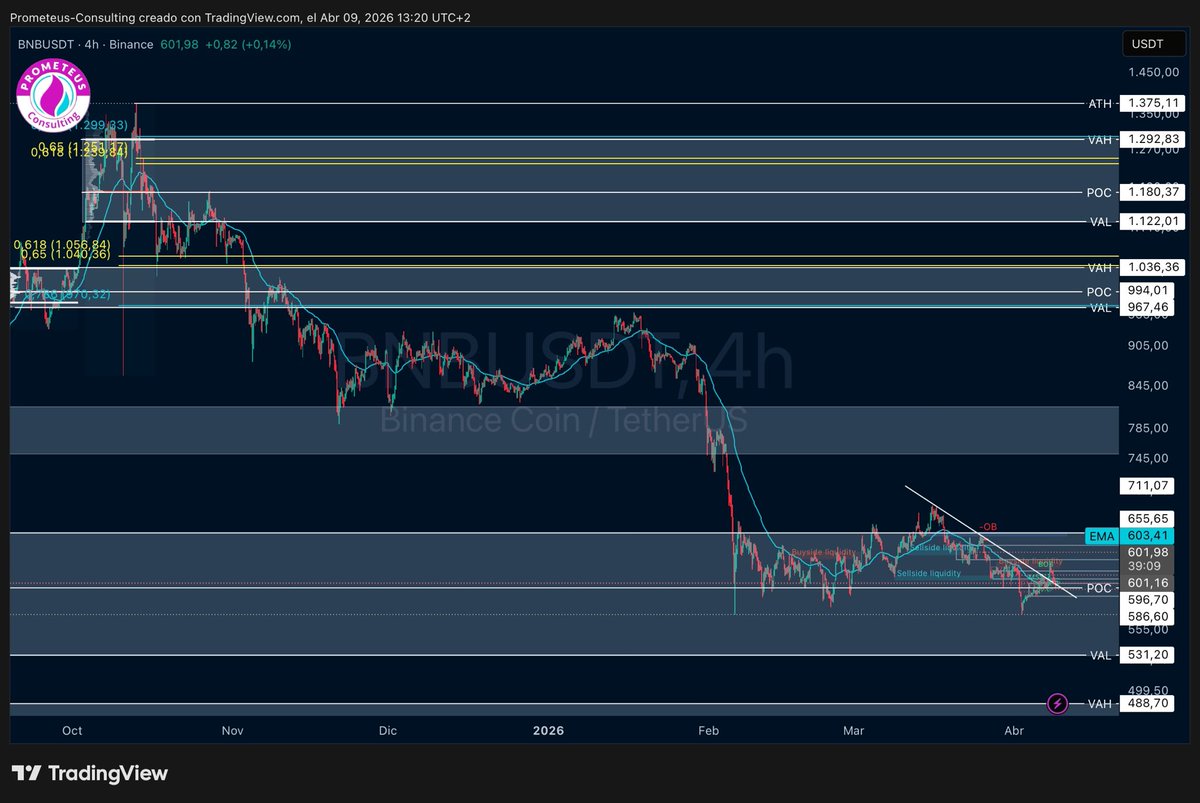
Task: Select the -OB order block annotation
Action: [988, 527]
